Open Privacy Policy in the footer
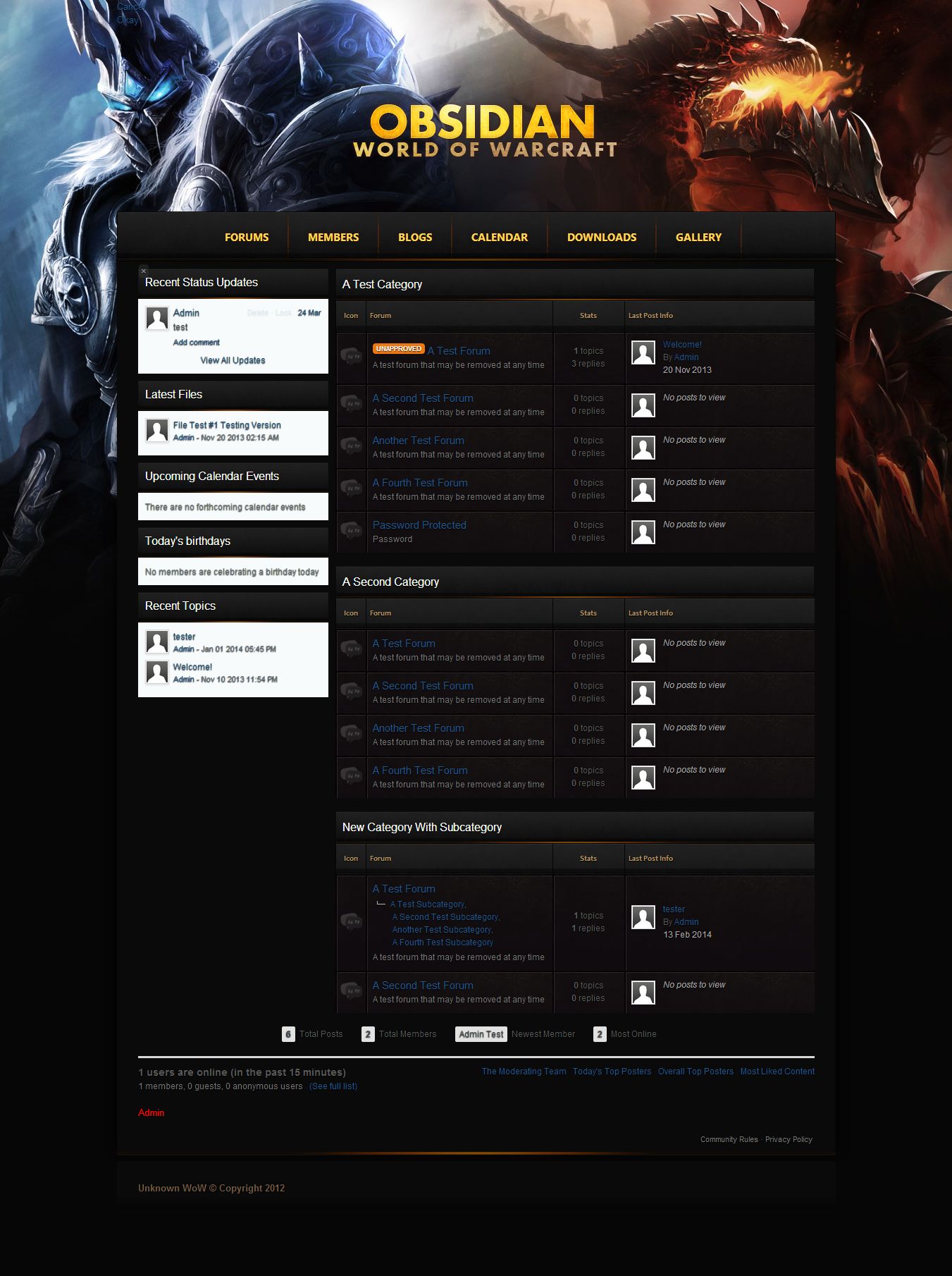952x1276 pixels. (789, 1139)
